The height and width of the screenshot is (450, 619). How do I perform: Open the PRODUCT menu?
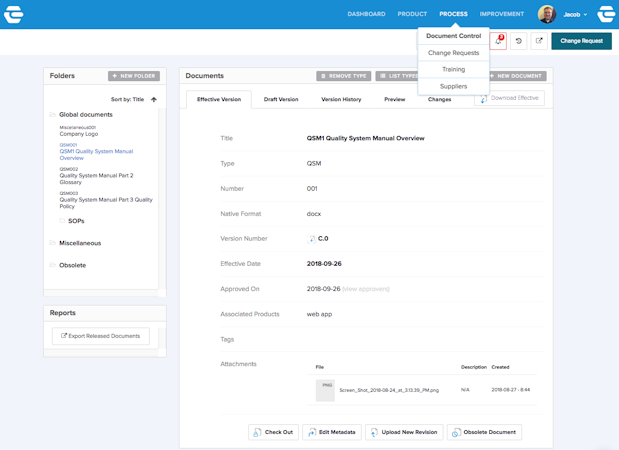click(412, 14)
